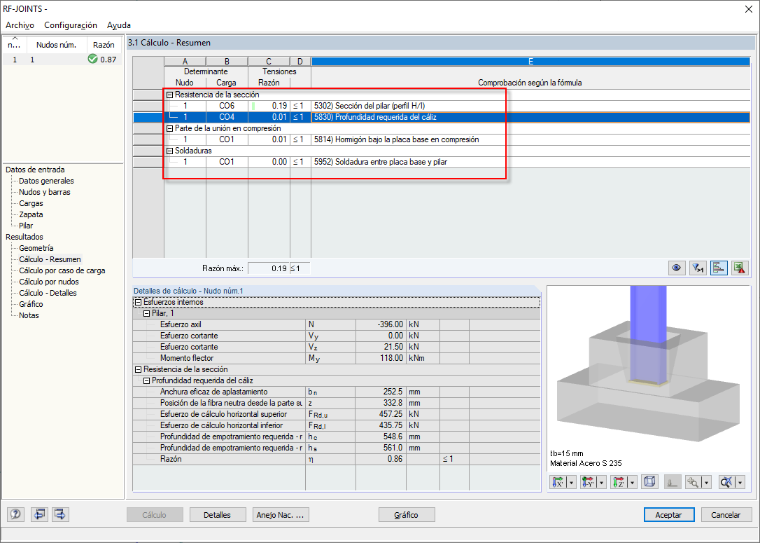Viewport: 760px width, 543px height.
Task: Collapse Resistencia de la sección group in summary
Action: (170, 95)
